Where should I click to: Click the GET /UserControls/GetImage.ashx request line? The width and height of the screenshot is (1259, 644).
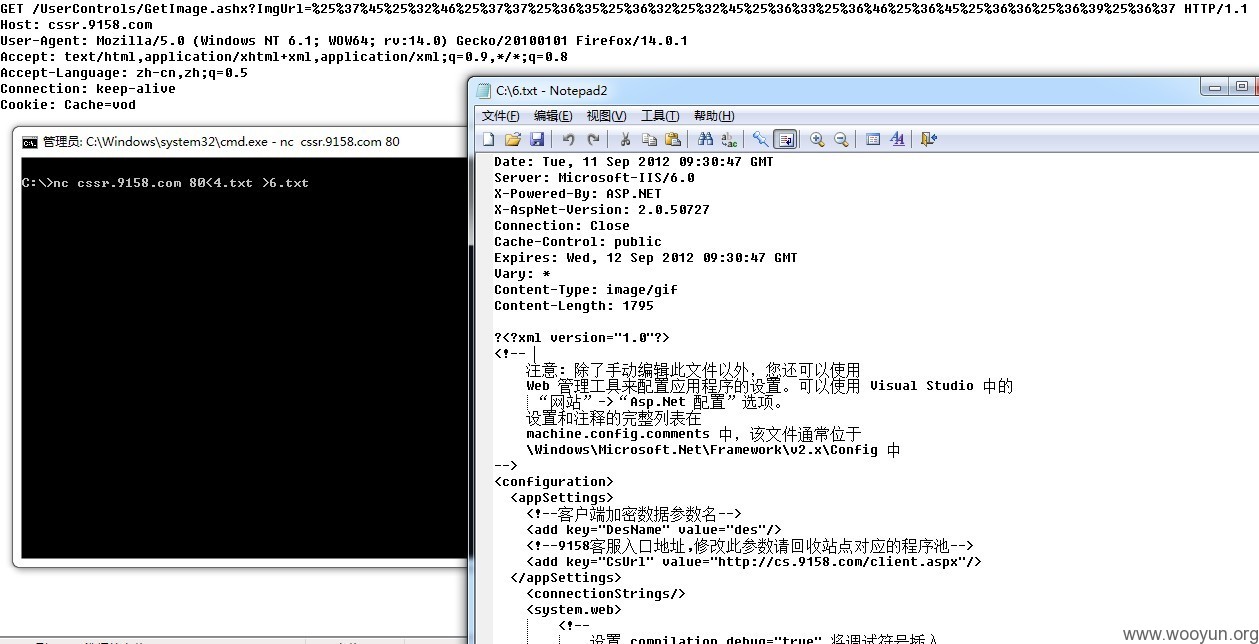[x=624, y=9]
